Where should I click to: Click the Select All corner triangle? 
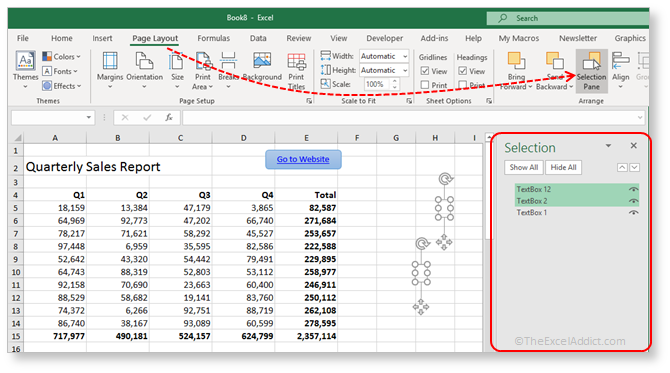click(x=18, y=138)
